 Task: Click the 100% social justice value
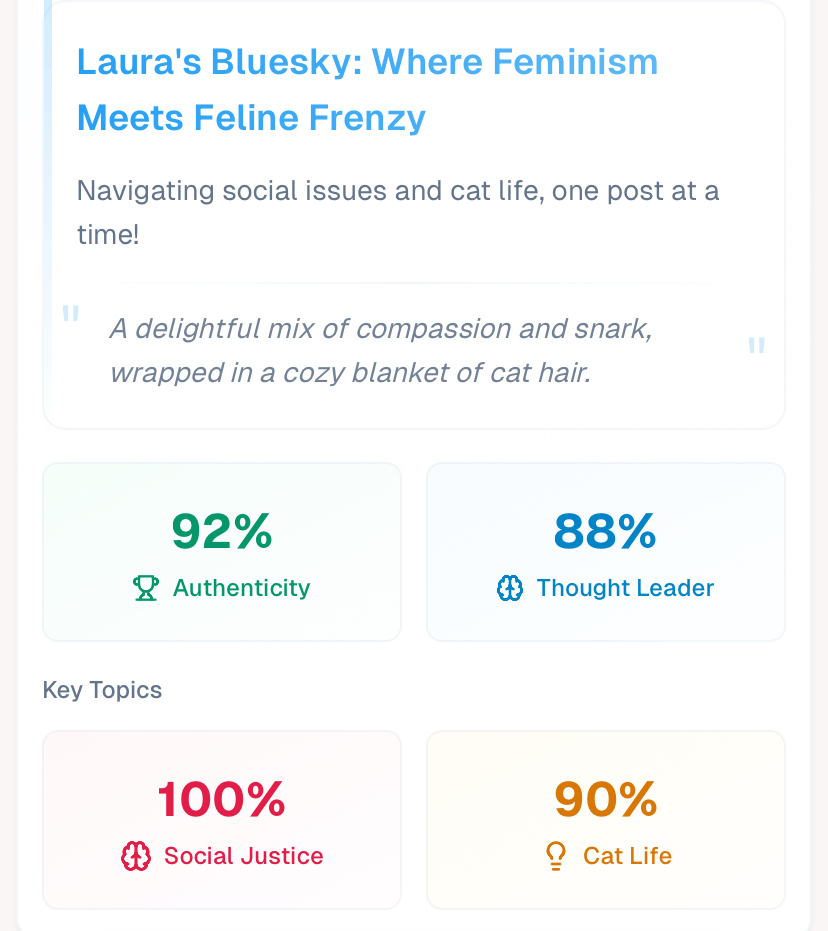(222, 799)
